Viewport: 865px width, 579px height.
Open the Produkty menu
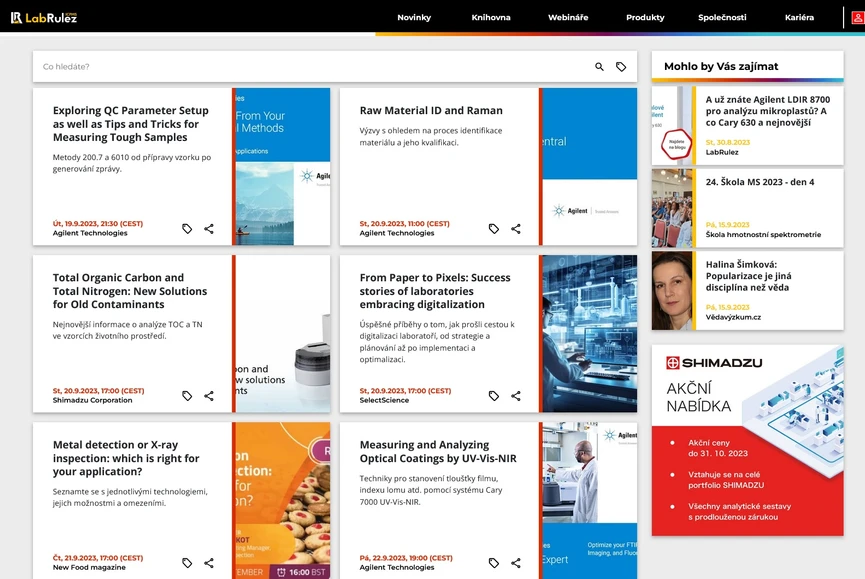coord(645,18)
